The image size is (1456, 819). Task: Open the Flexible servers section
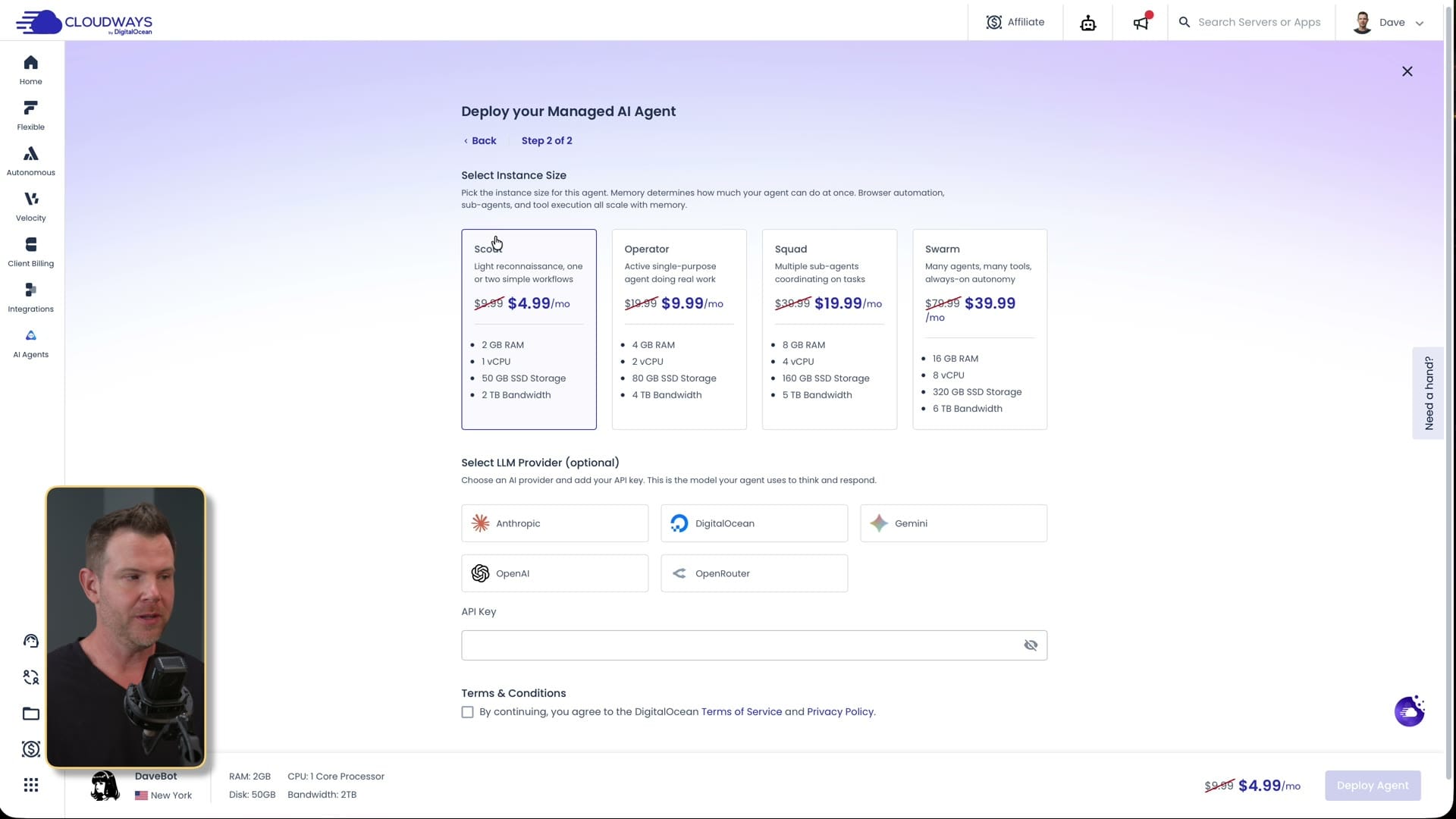(30, 115)
